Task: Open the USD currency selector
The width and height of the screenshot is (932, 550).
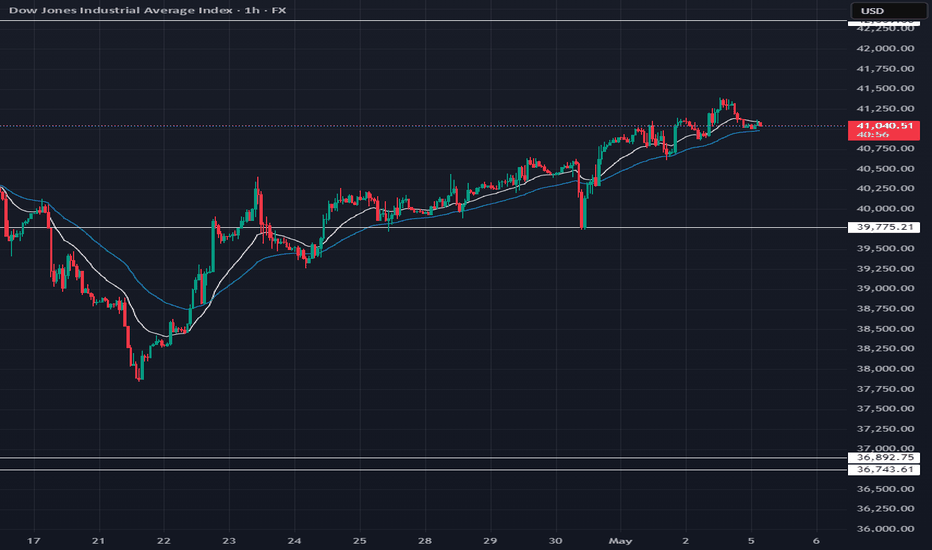Action: pyautogui.click(x=889, y=11)
